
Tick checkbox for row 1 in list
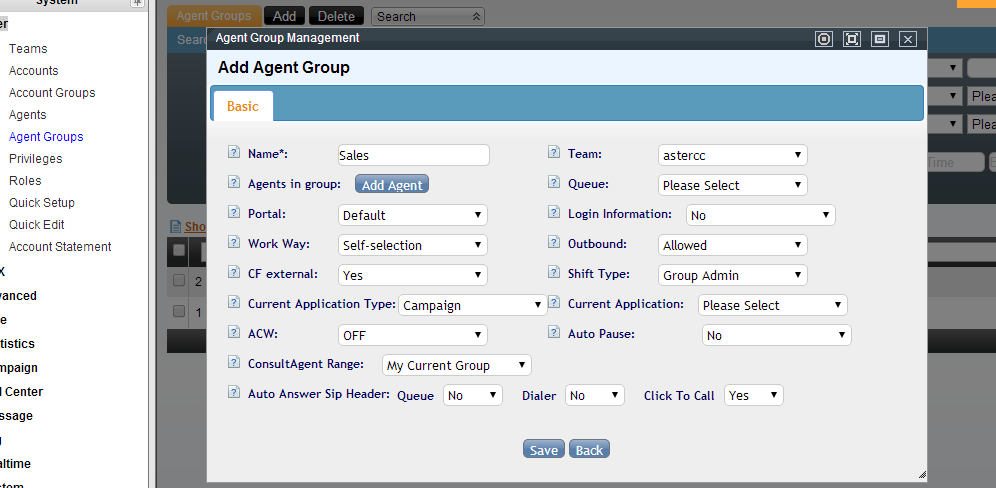(179, 311)
